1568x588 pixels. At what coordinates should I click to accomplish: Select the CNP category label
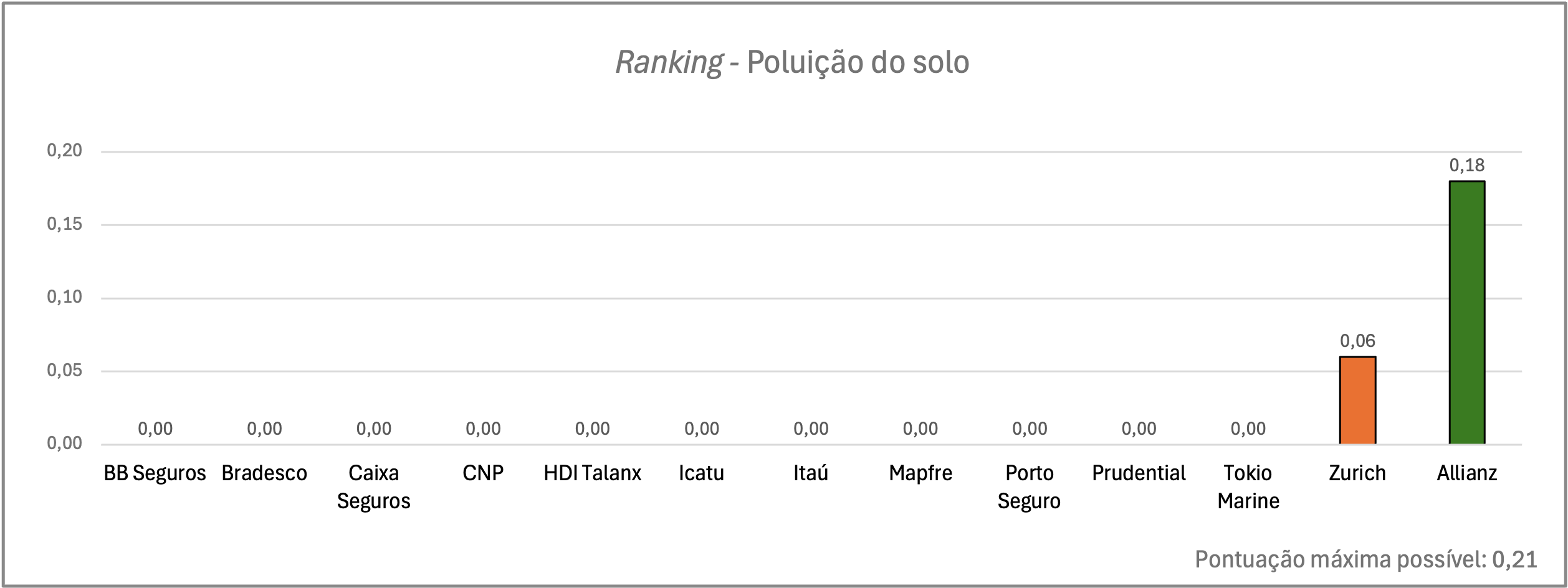[483, 473]
